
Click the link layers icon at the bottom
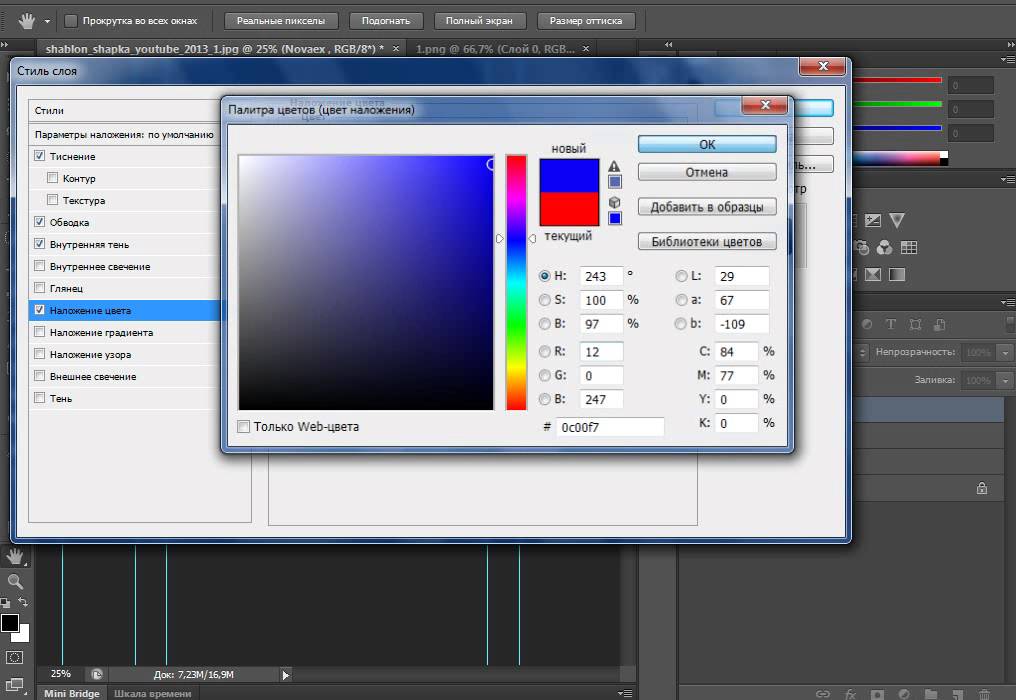point(823,693)
